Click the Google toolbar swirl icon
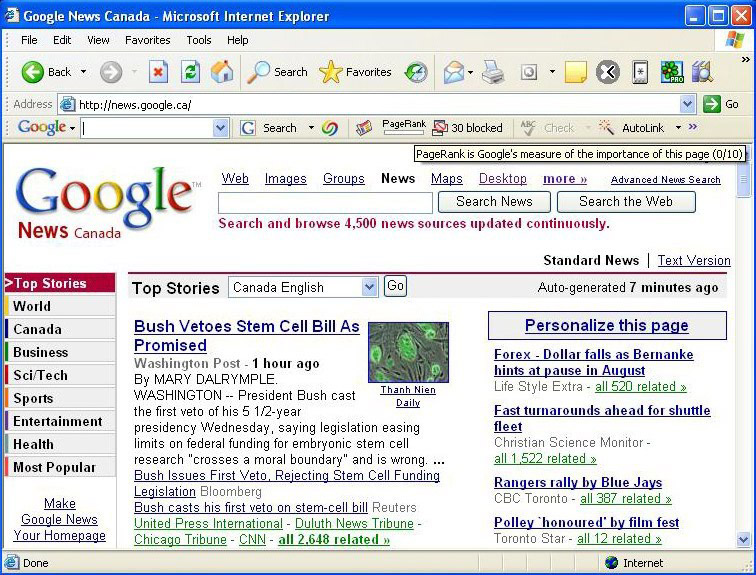Image resolution: width=756 pixels, height=575 pixels. 329,128
